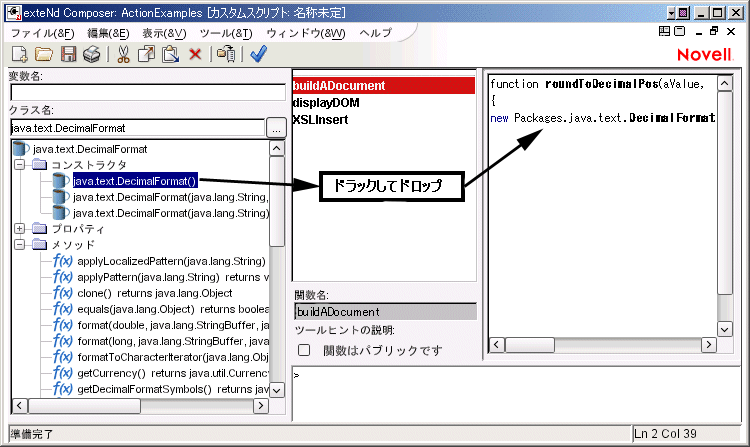Viewport: 750px width, 447px height.
Task: Select constructor java.text.DecimalFormat(java.lang.String, row
Action: click(x=170, y=197)
